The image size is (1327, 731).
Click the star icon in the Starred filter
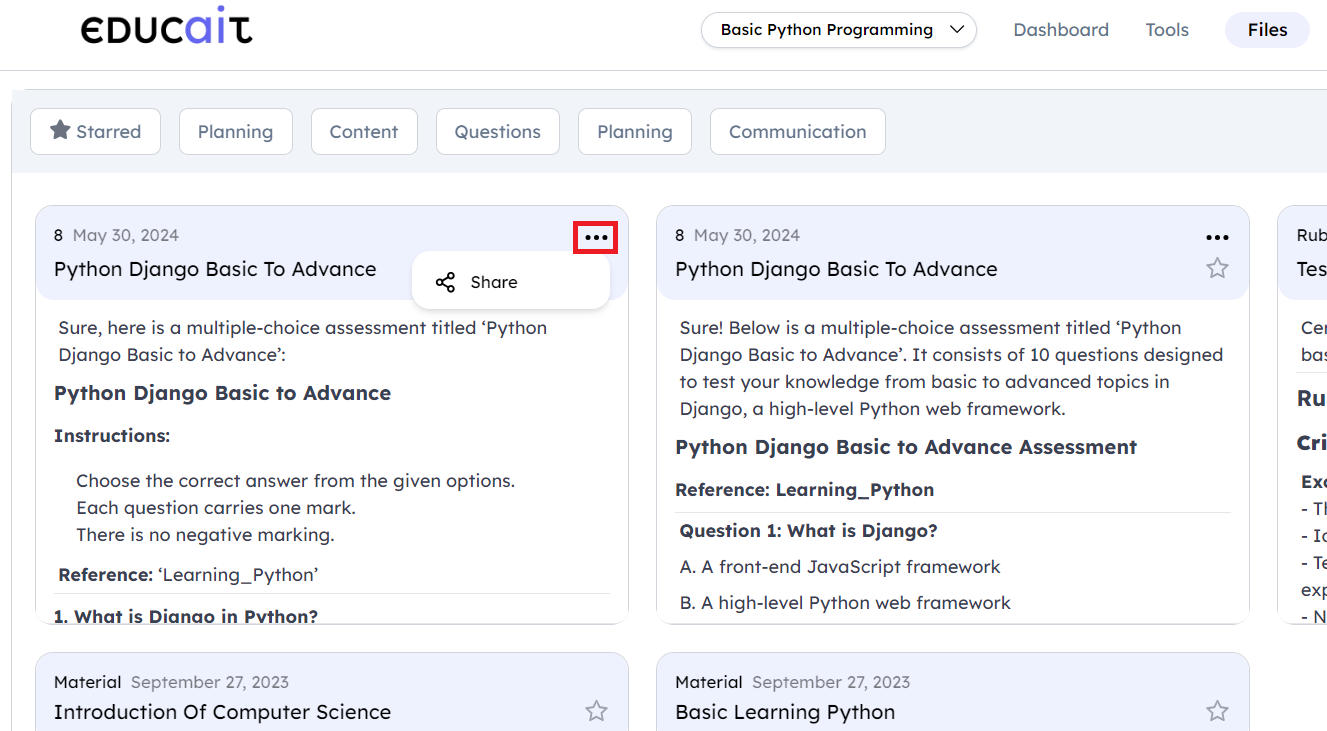pyautogui.click(x=60, y=130)
